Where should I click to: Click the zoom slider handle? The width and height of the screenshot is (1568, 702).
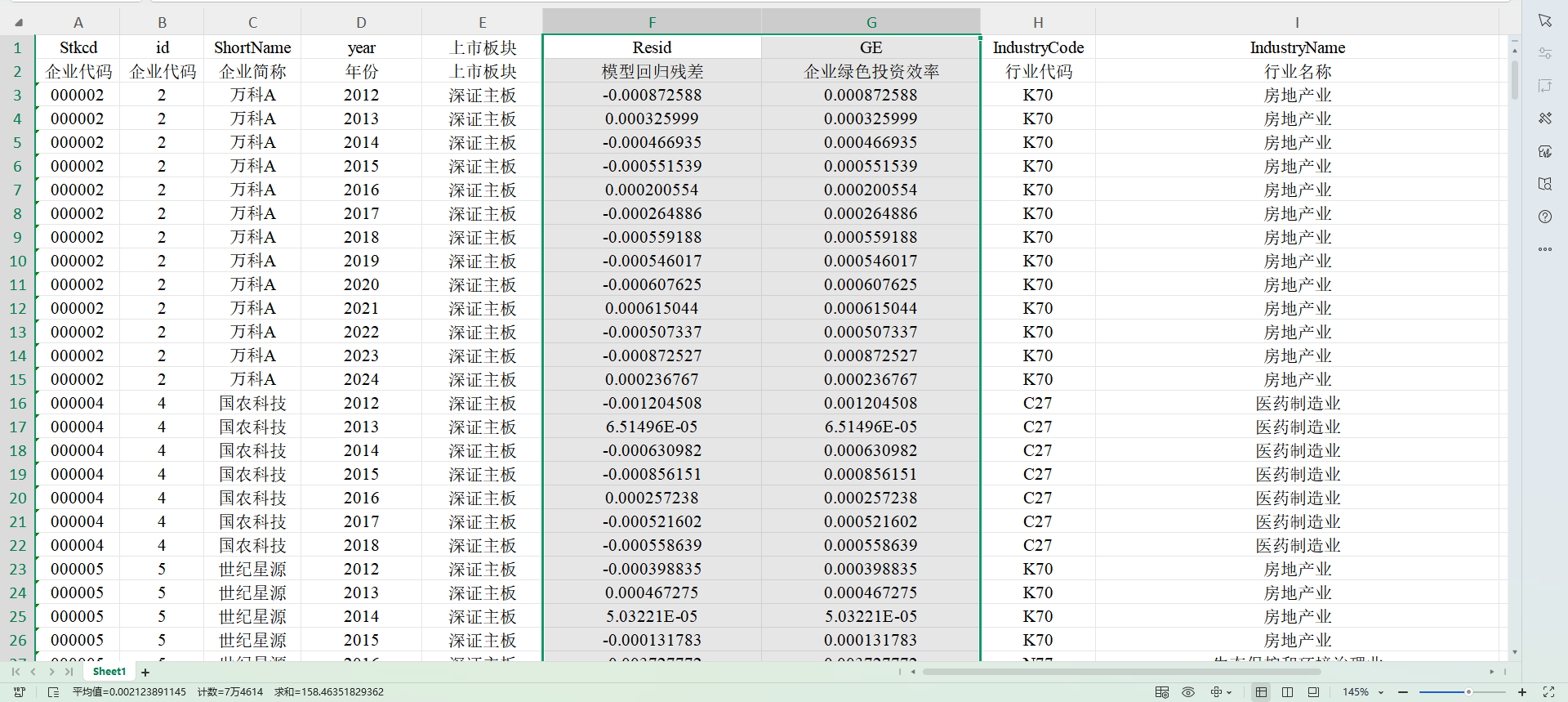click(x=1468, y=692)
